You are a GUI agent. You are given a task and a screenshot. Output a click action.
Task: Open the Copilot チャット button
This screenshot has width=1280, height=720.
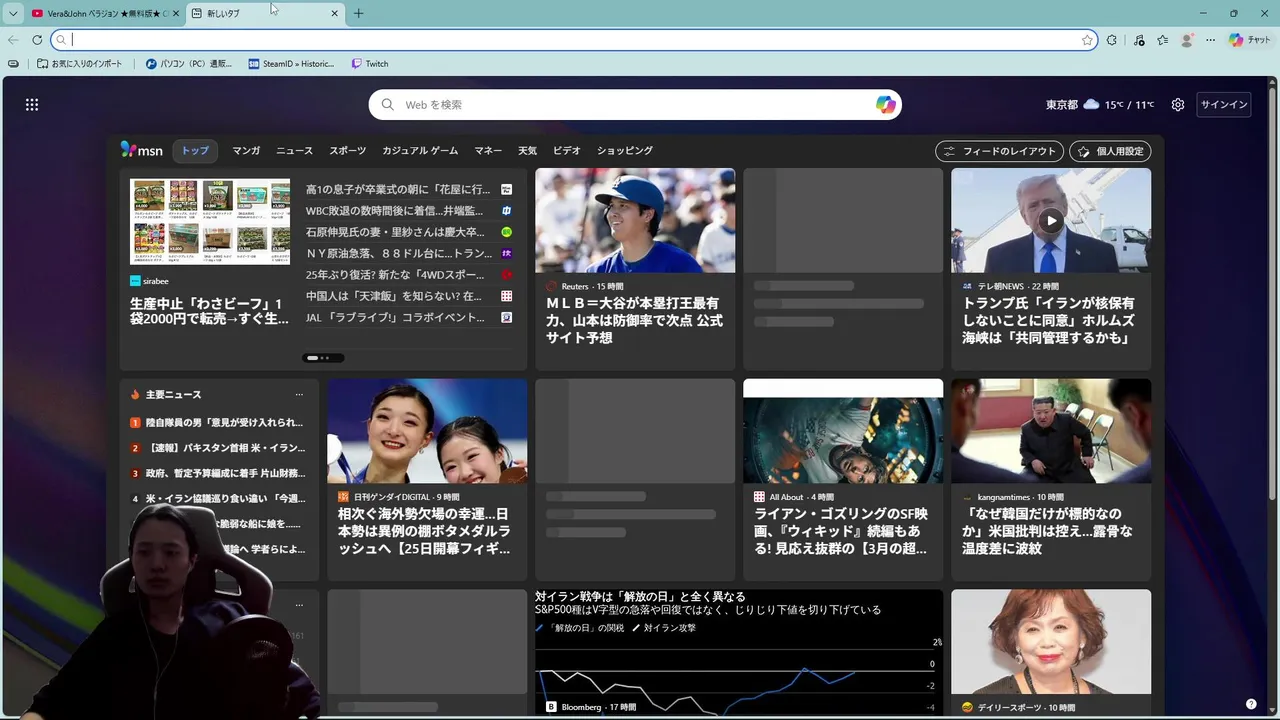coord(1250,40)
